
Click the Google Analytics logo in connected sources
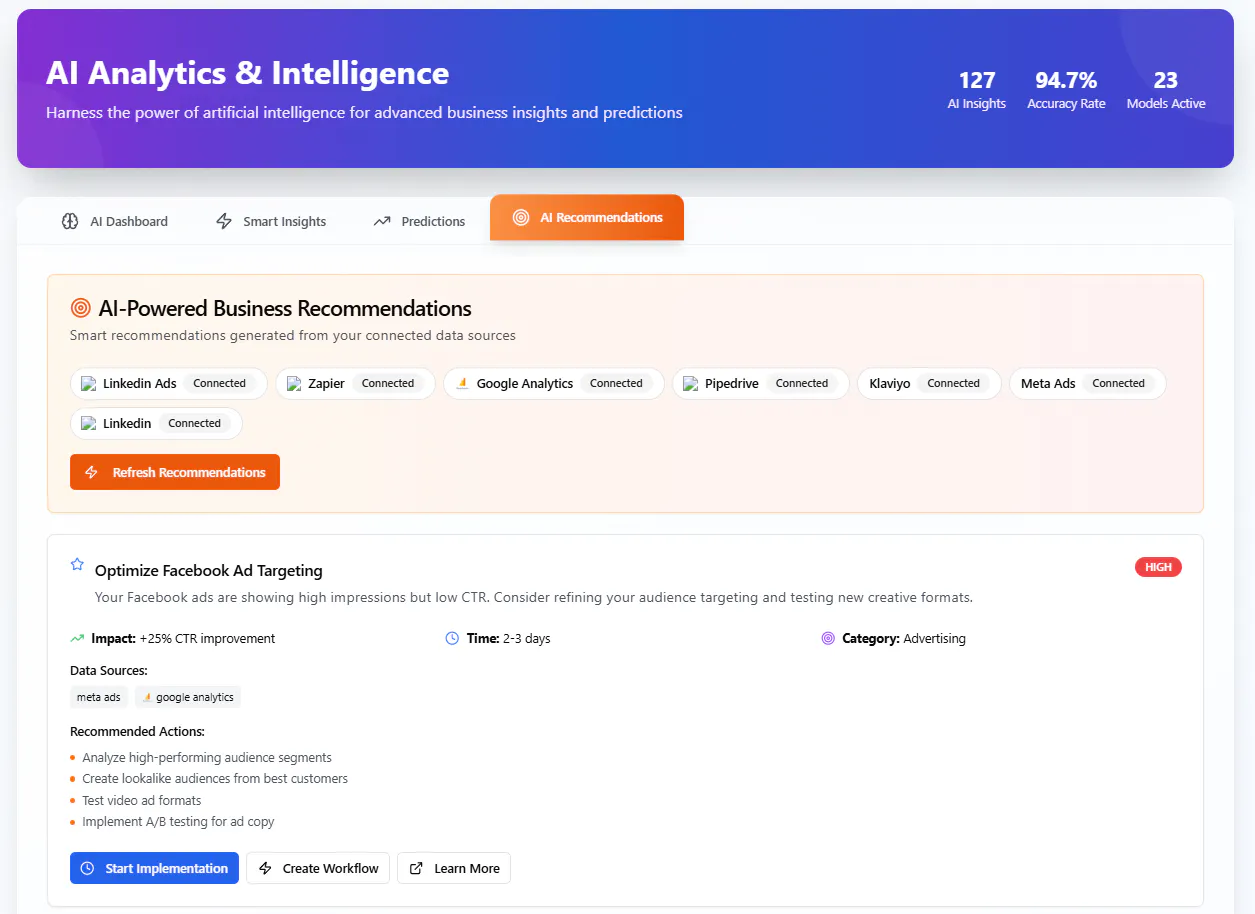[x=463, y=383]
